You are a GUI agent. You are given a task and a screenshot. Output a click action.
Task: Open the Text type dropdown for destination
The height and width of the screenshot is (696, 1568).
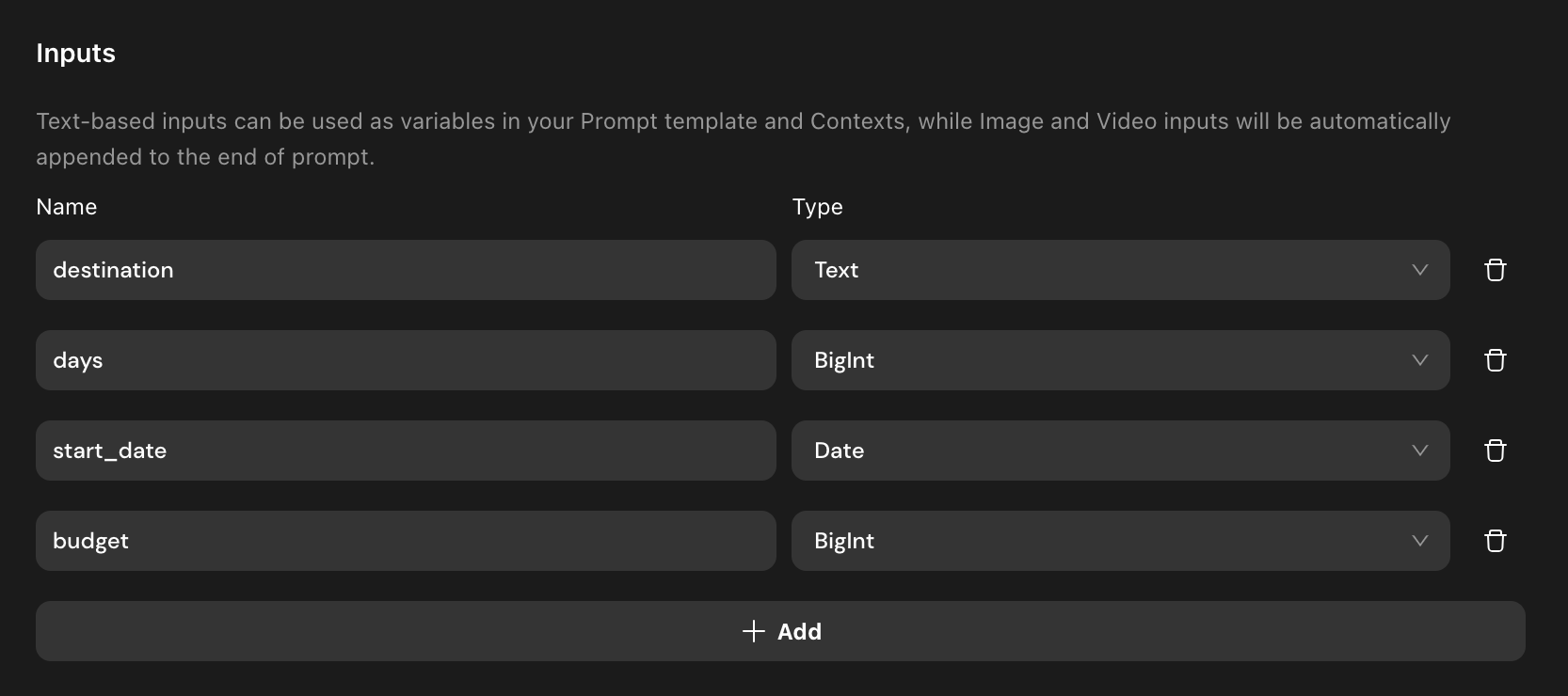point(1120,270)
